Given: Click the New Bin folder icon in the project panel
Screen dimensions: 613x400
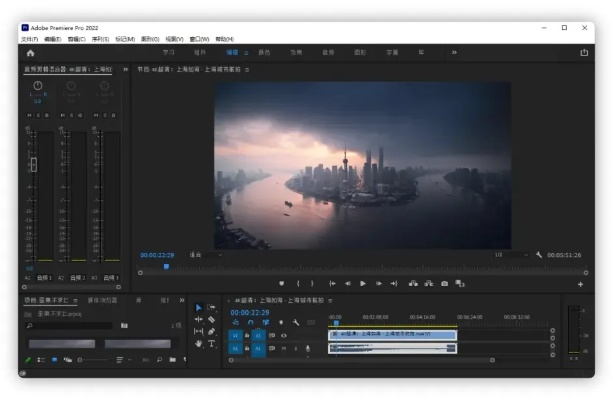Looking at the screenshot, I should click(x=173, y=359).
